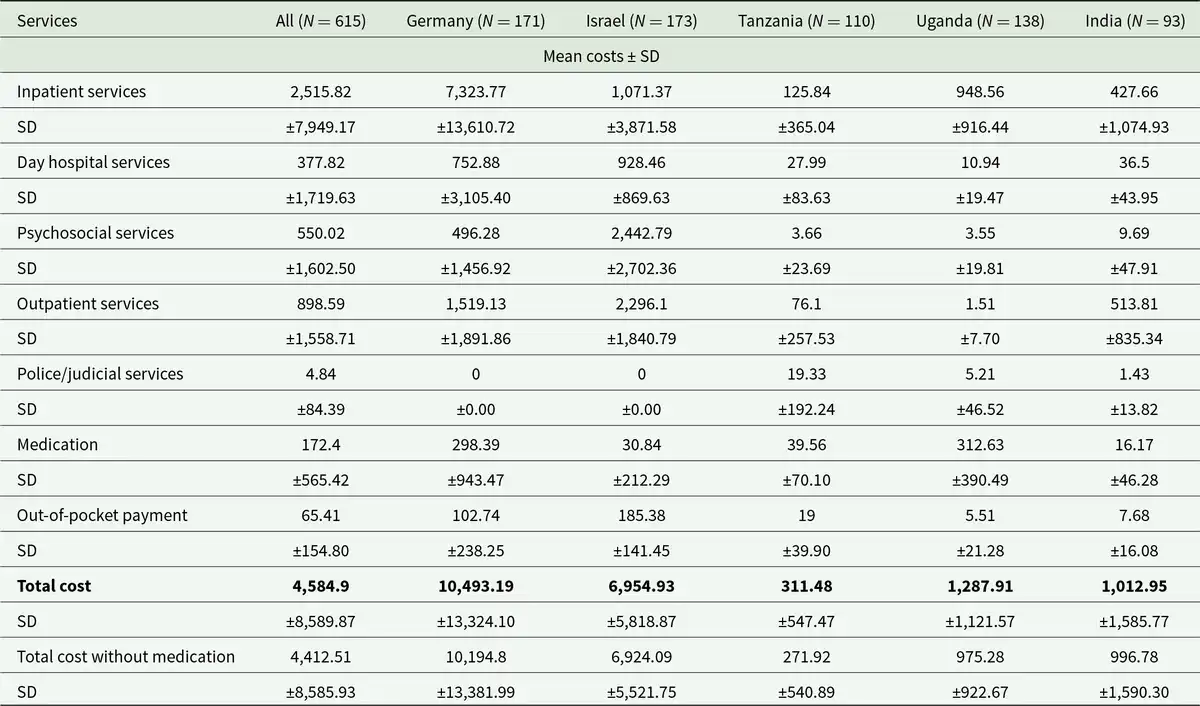Click the bold Total cost row label
Viewport: 1200px width, 706px height.
(x=54, y=586)
